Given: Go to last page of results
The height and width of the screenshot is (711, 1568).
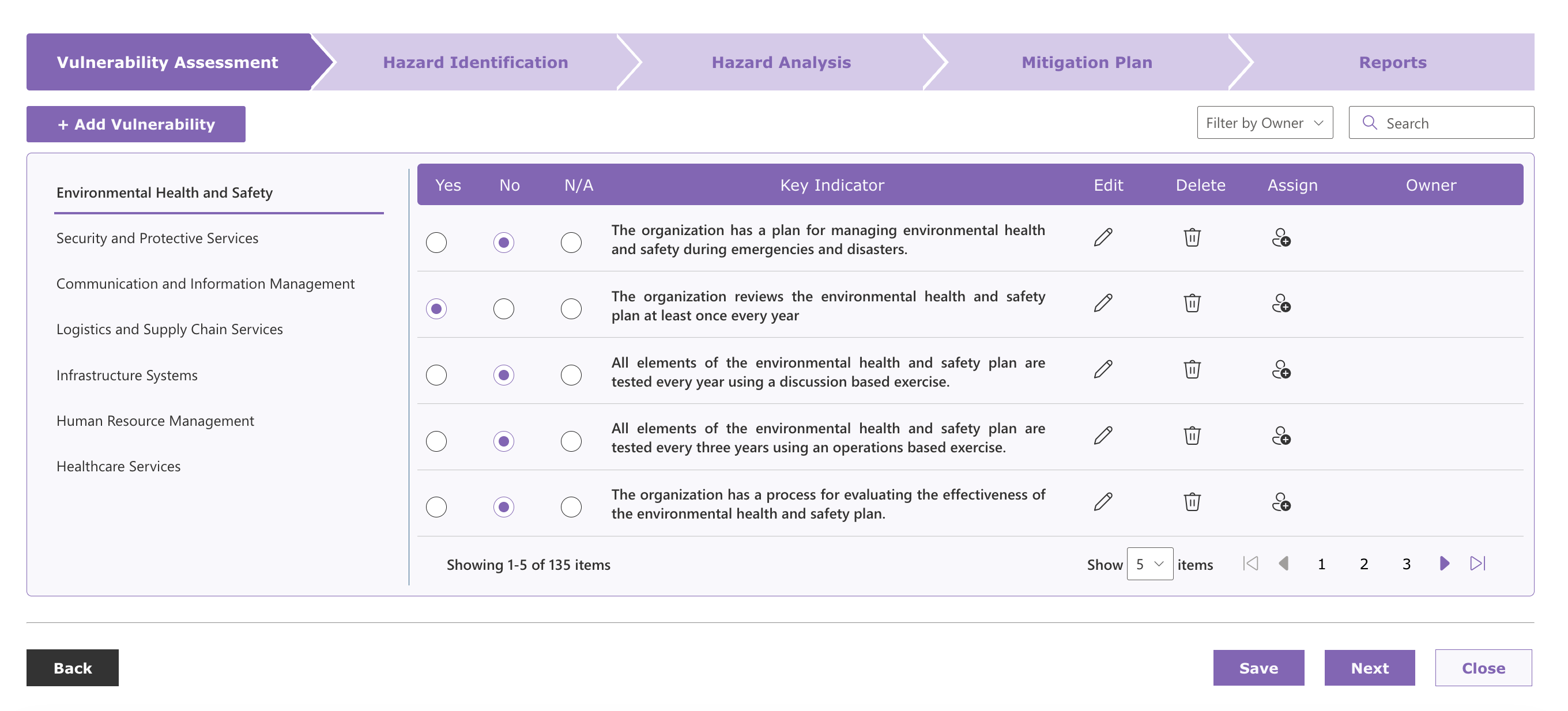Looking at the screenshot, I should pos(1477,563).
